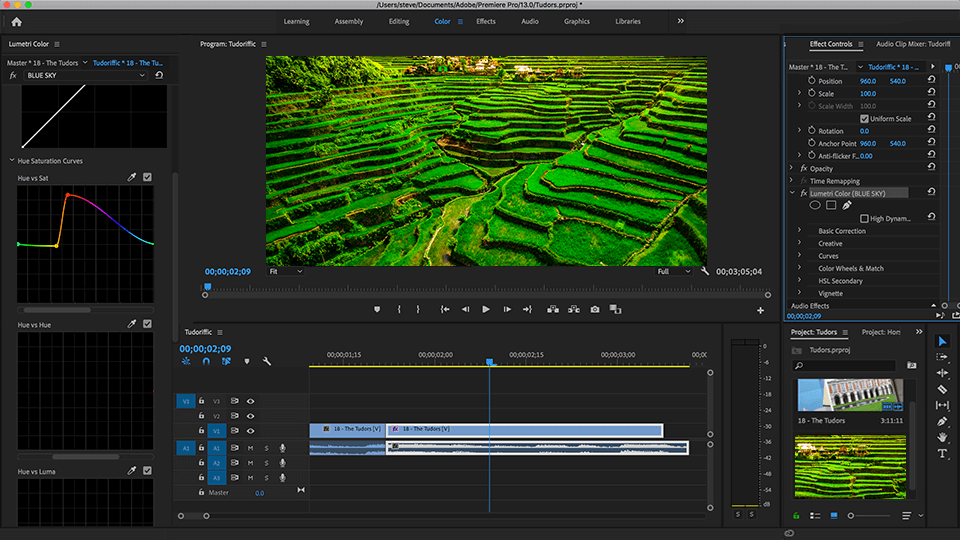Pick Hue vs Sat eyedropper
This screenshot has width=960, height=540.
(132, 178)
